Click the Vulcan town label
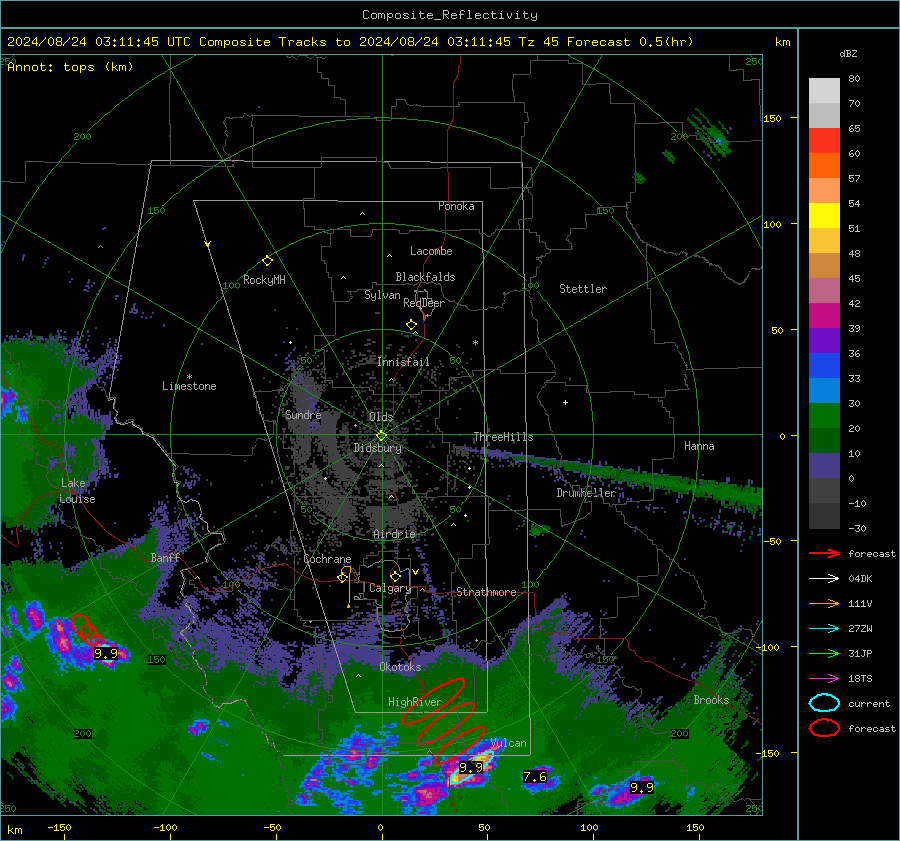This screenshot has height=841, width=900. (509, 743)
